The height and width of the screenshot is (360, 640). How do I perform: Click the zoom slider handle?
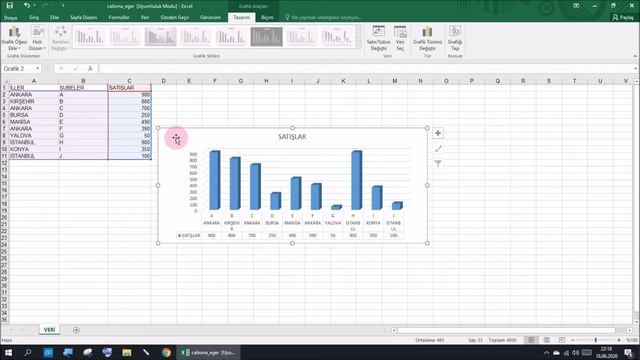click(596, 340)
